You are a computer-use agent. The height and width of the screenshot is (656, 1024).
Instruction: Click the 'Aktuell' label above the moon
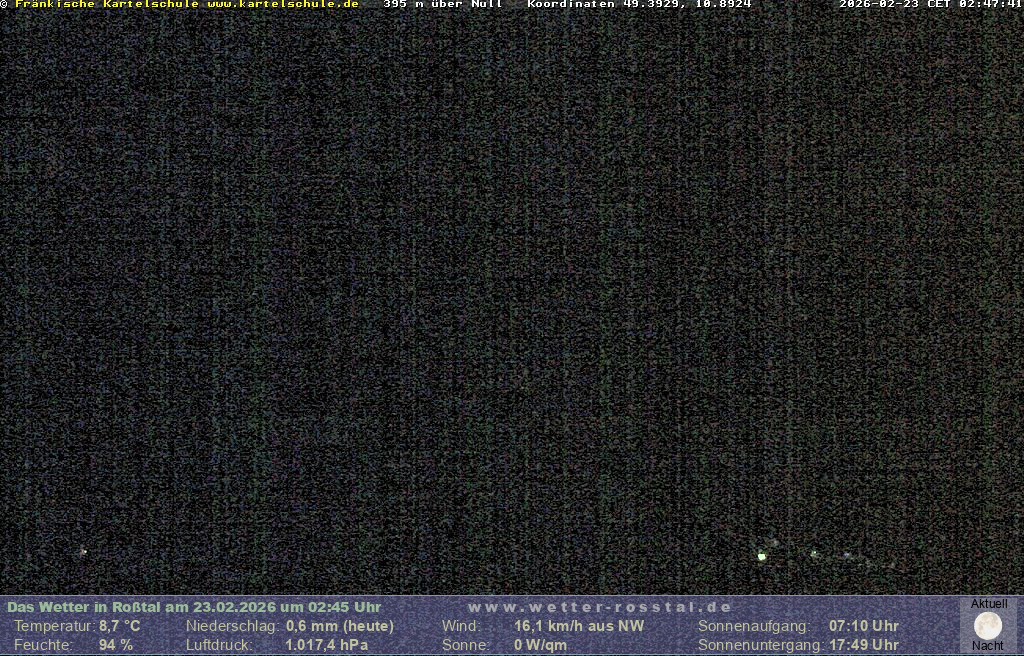(x=989, y=604)
